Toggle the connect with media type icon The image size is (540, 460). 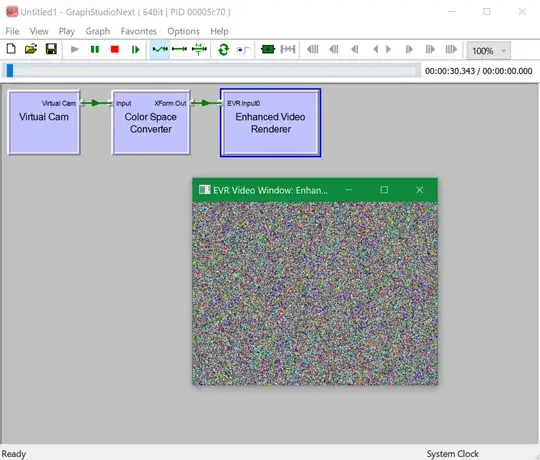click(199, 50)
